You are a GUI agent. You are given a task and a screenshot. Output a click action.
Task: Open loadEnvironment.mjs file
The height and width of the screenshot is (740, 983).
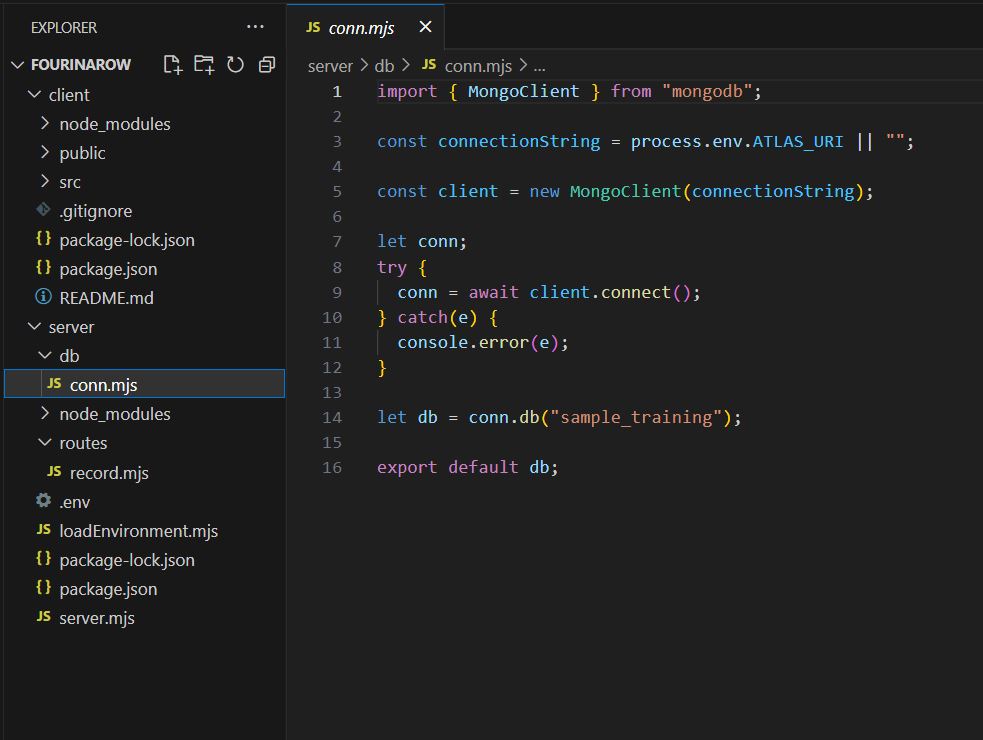pos(138,531)
